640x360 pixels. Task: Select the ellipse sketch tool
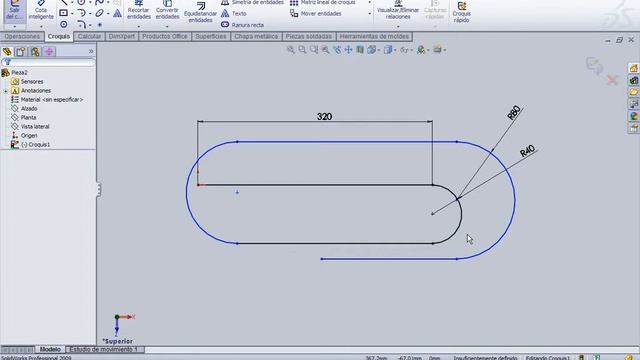[x=99, y=13]
